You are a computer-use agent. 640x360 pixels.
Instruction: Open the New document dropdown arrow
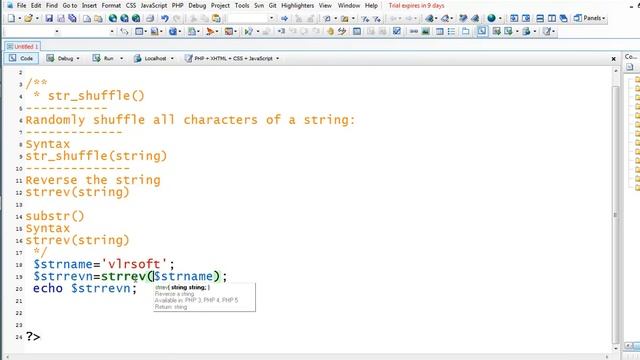20,18
